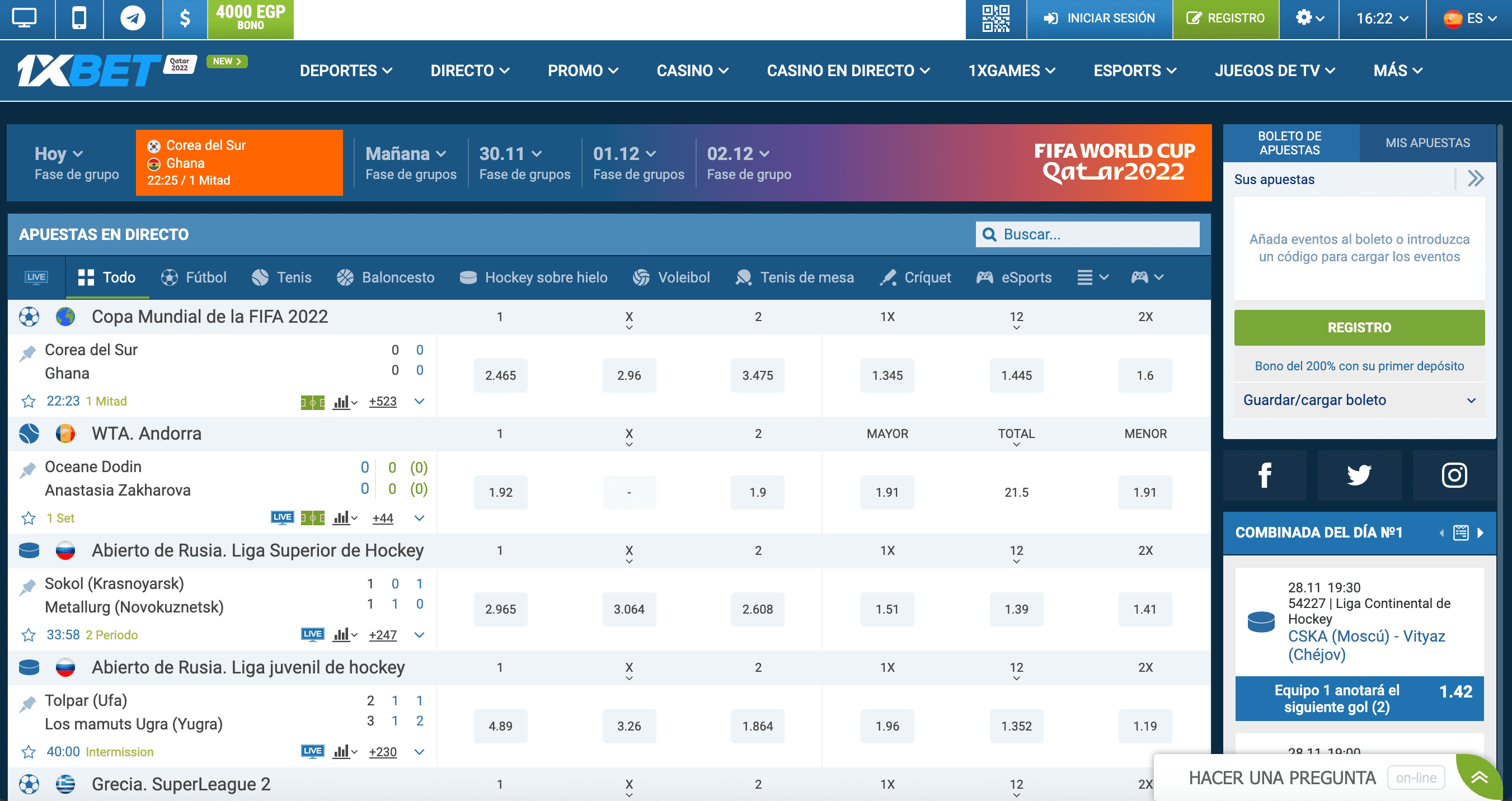Image resolution: width=1512 pixels, height=801 pixels.
Task: Expand Sokol match markets chevron
Action: tap(419, 635)
